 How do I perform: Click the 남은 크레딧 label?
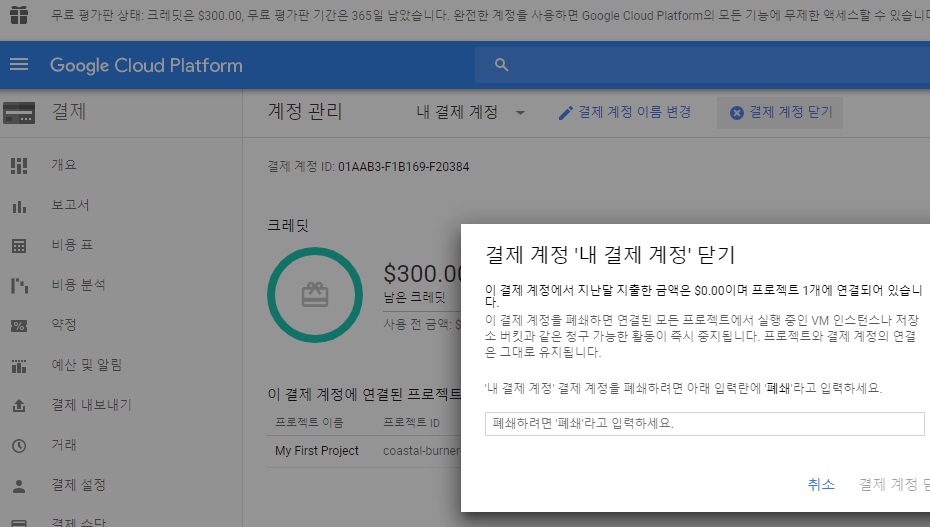click(x=415, y=298)
